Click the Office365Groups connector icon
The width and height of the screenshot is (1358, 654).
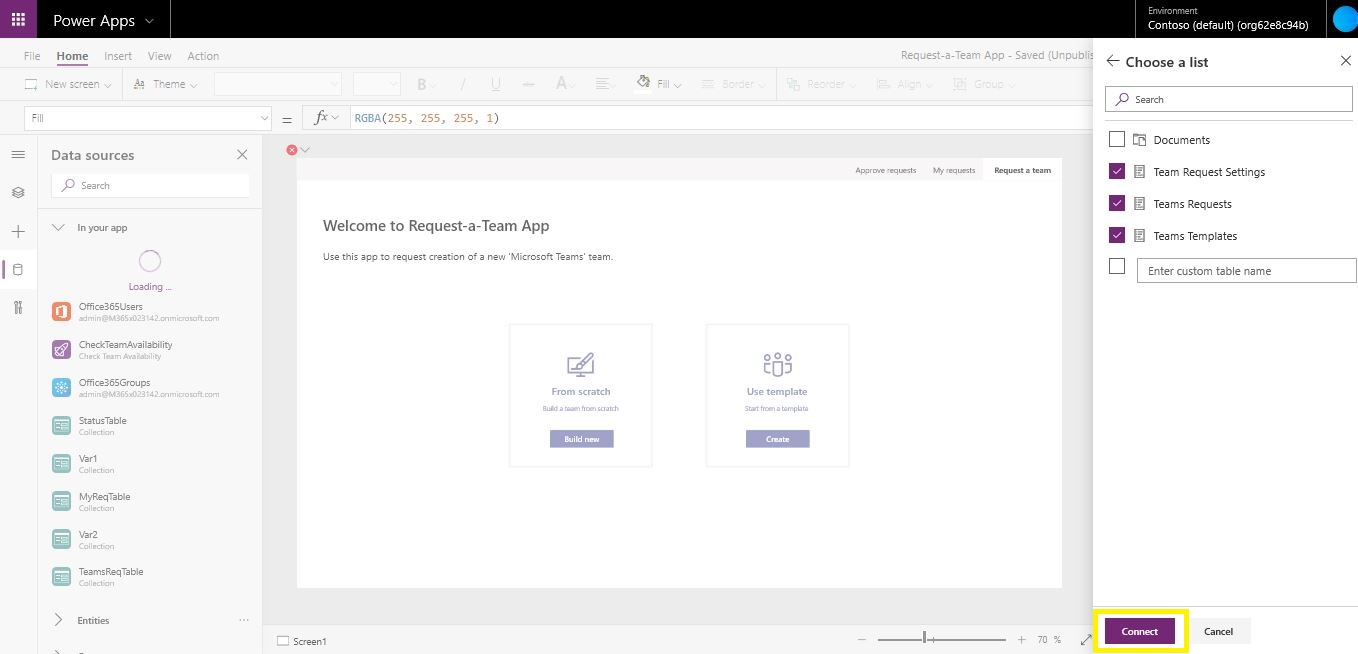pos(61,387)
